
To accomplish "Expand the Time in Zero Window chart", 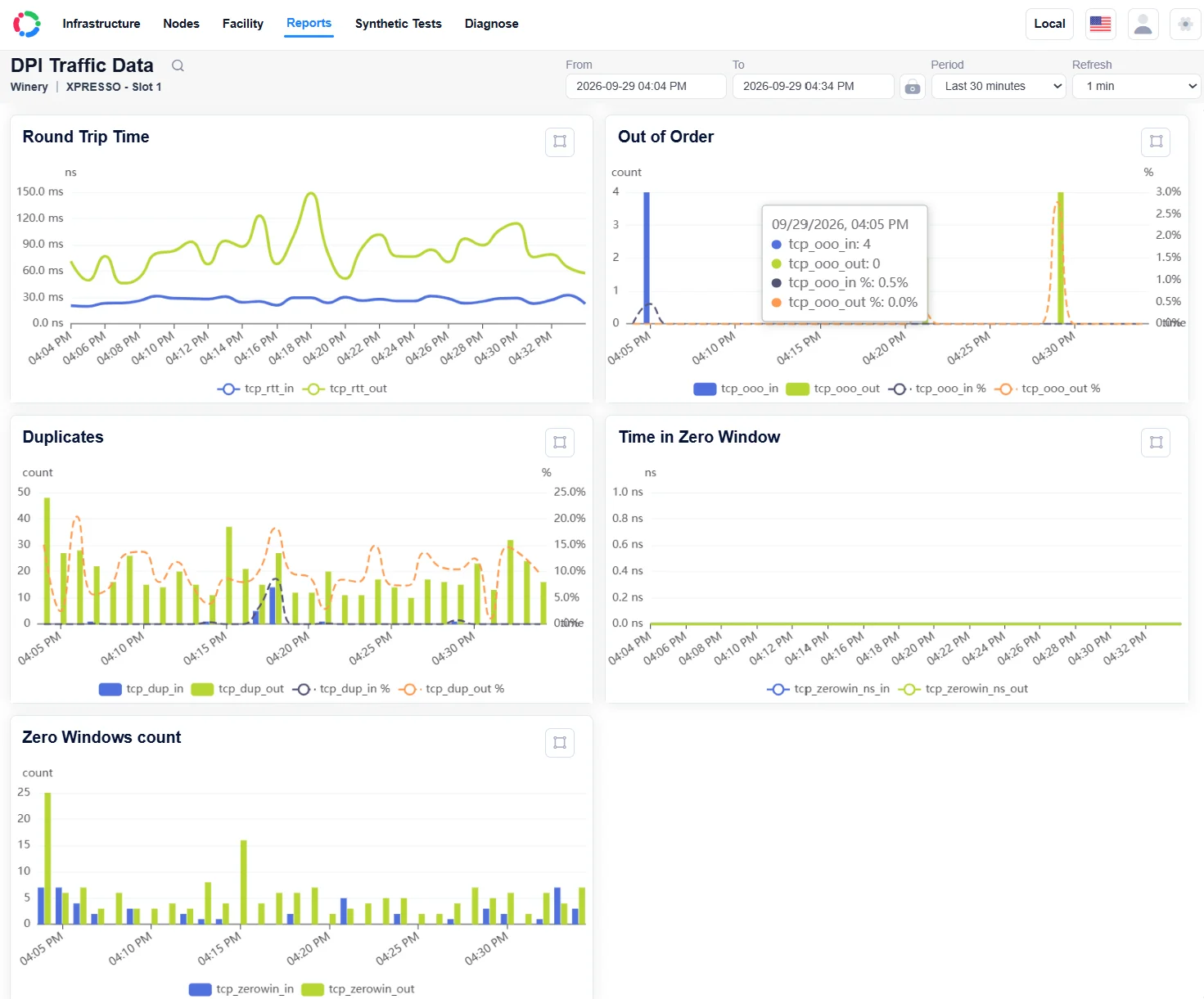I will point(1156,442).
